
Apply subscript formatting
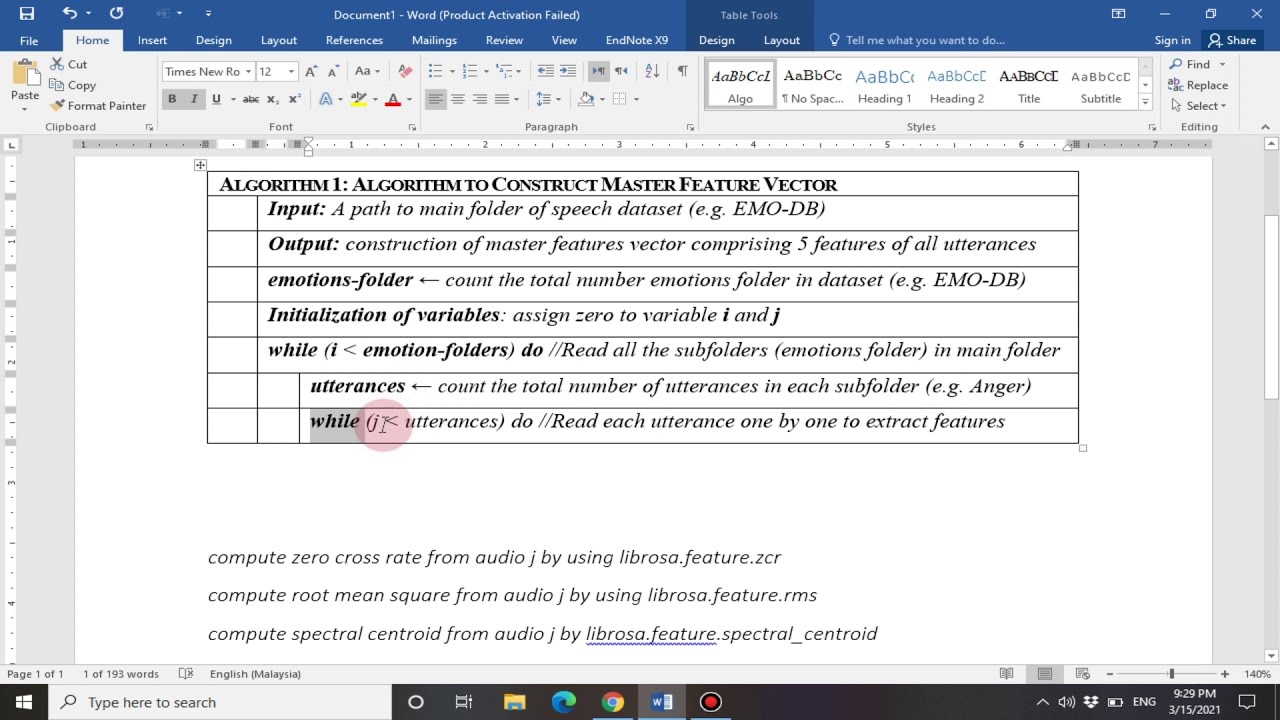click(x=274, y=99)
